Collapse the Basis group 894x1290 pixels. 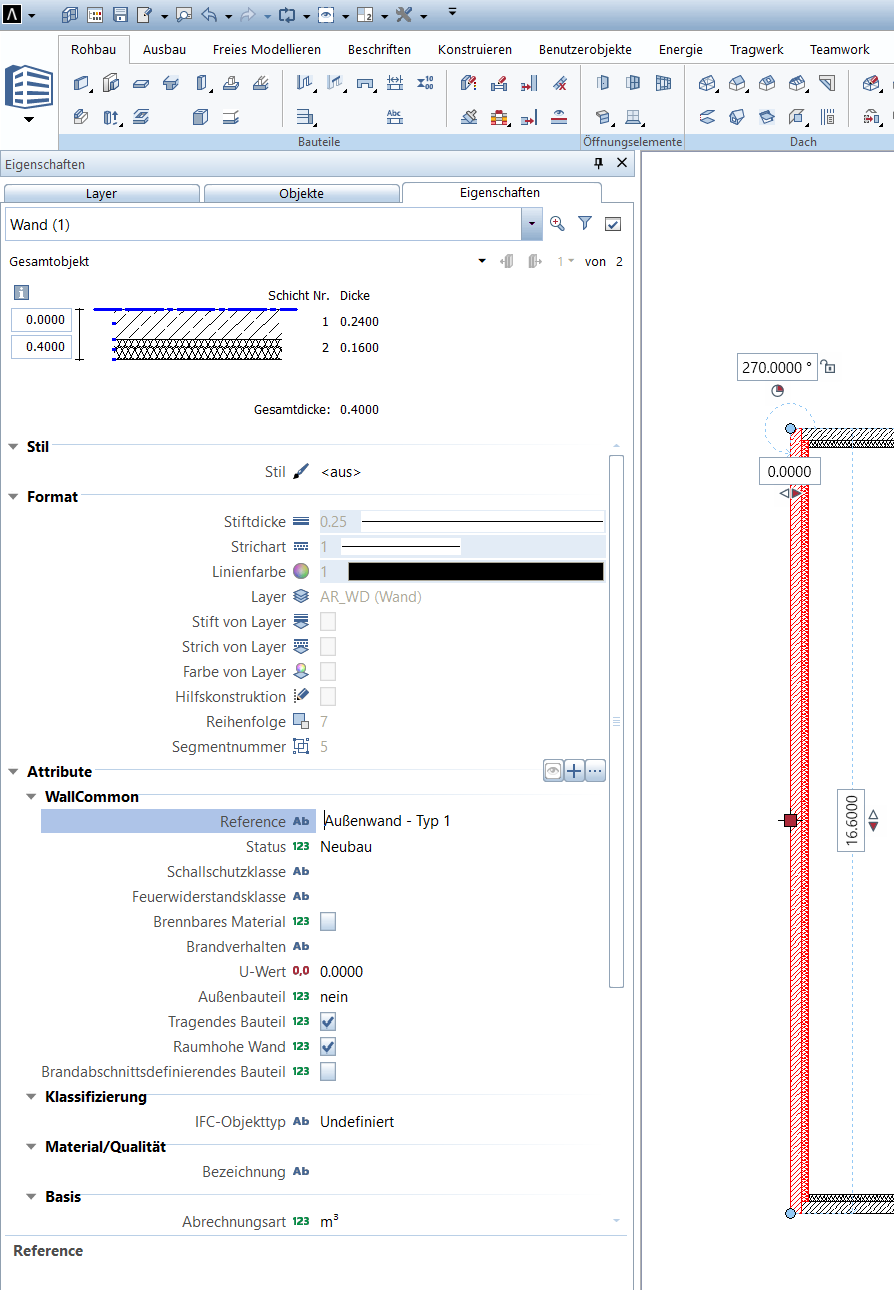point(31,1197)
